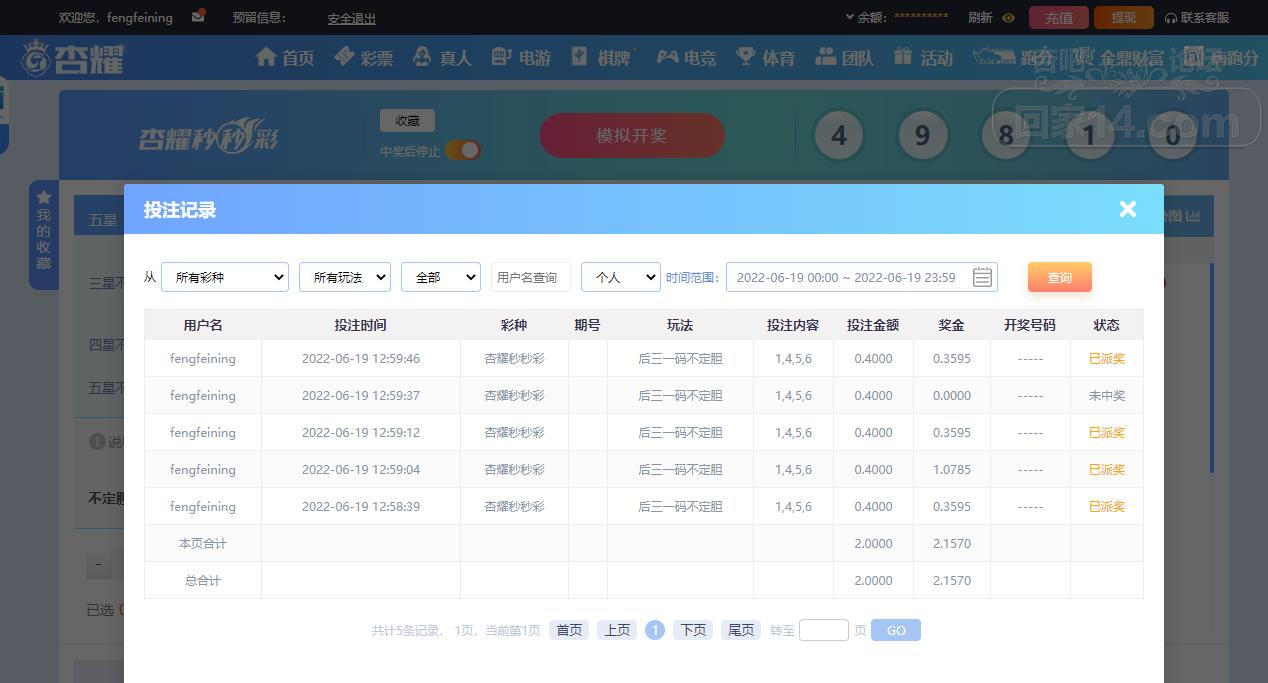Click the 安全退出 logout link
This screenshot has width=1268, height=683.
[x=351, y=18]
